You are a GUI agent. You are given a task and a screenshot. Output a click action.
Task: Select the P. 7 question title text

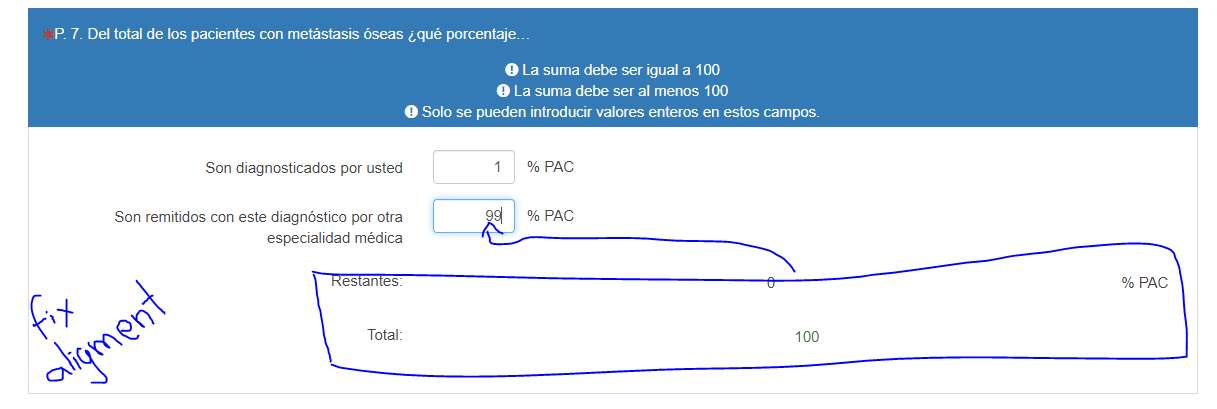click(x=284, y=36)
